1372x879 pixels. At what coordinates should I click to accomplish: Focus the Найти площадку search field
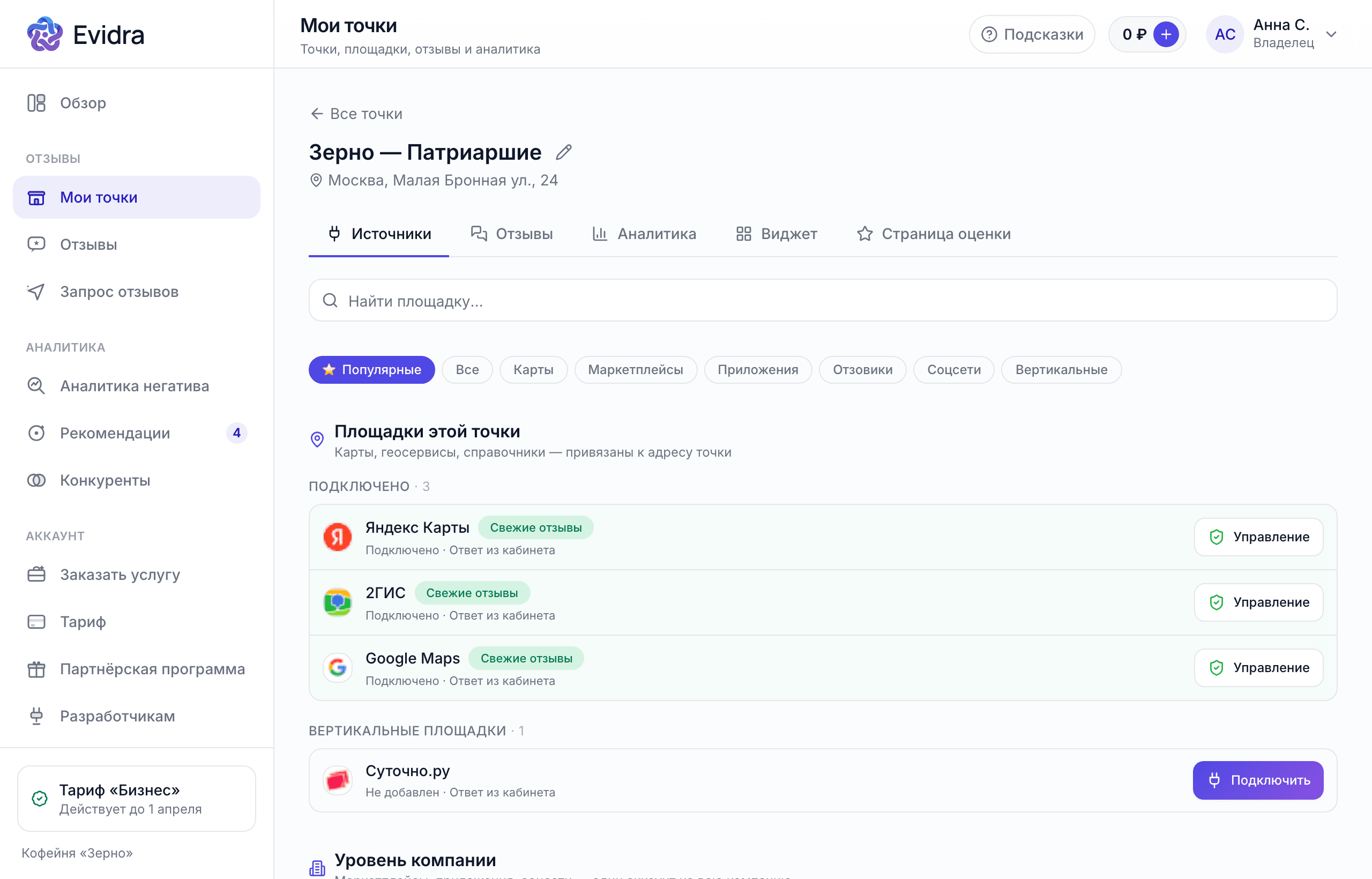point(823,300)
